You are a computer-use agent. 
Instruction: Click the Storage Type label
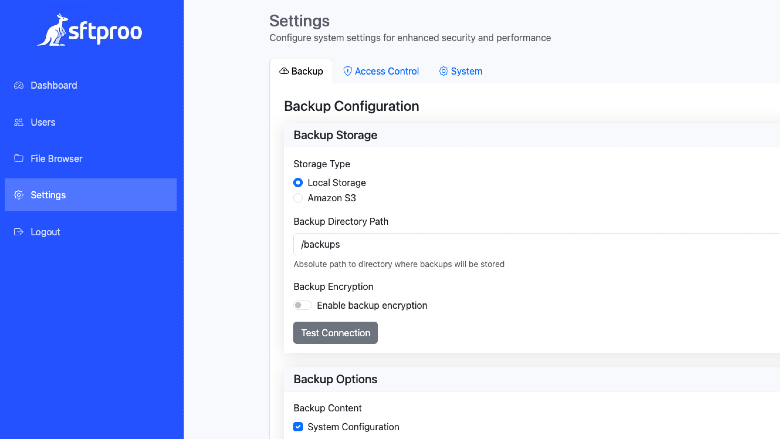(322, 164)
